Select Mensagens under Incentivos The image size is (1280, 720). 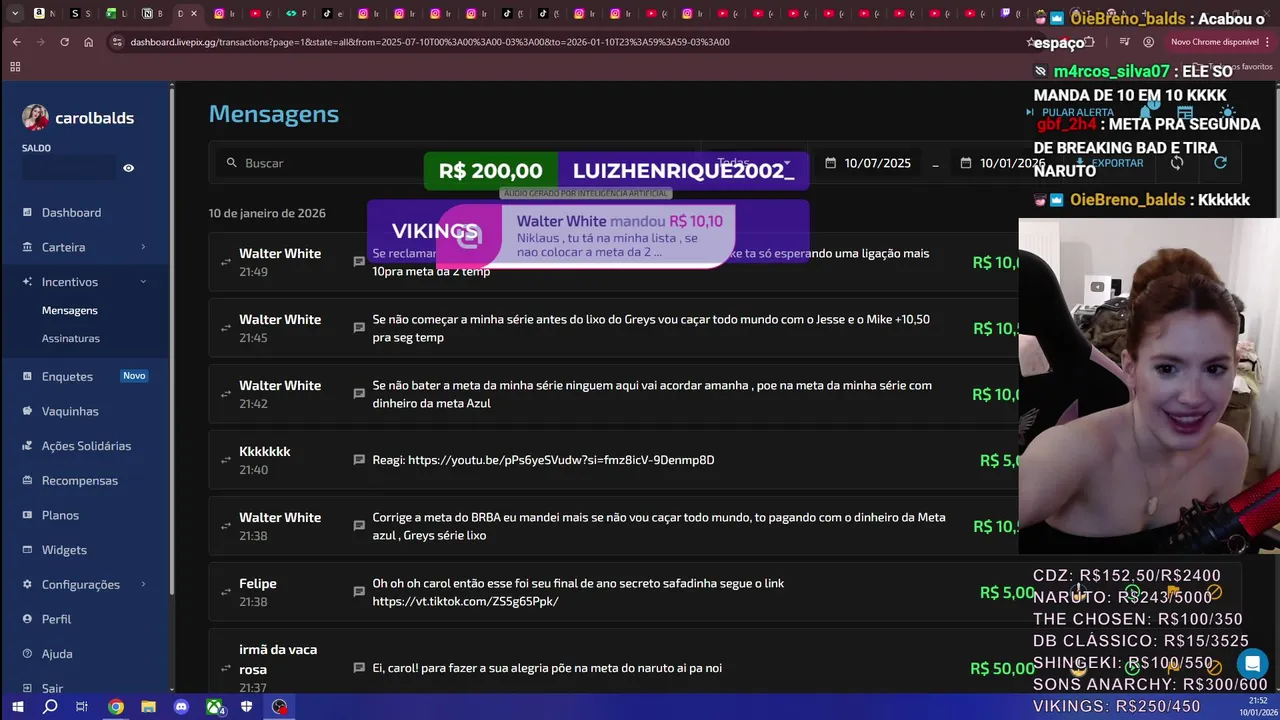click(x=70, y=310)
